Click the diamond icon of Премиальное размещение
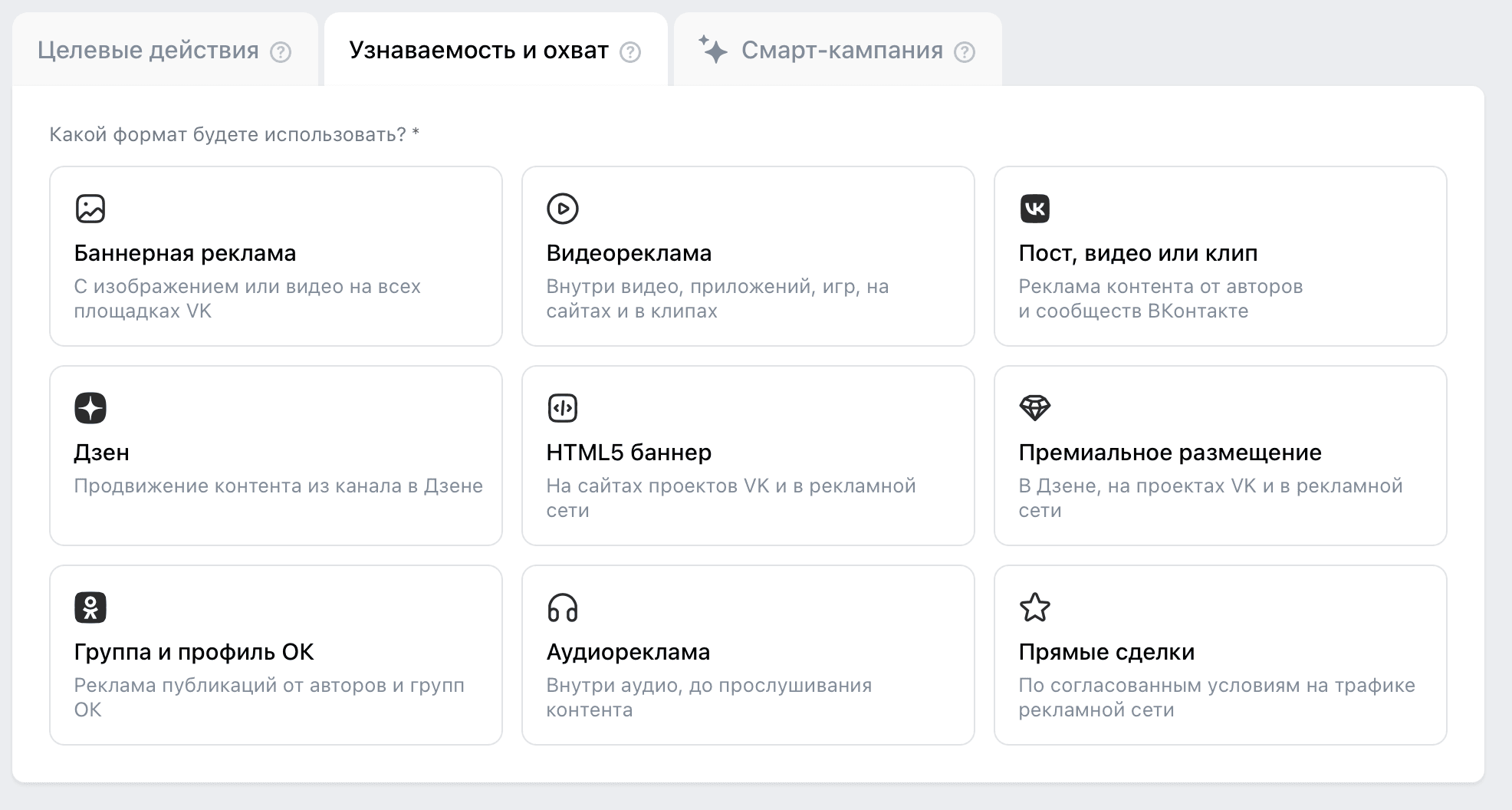The width and height of the screenshot is (1512, 810). click(1035, 408)
